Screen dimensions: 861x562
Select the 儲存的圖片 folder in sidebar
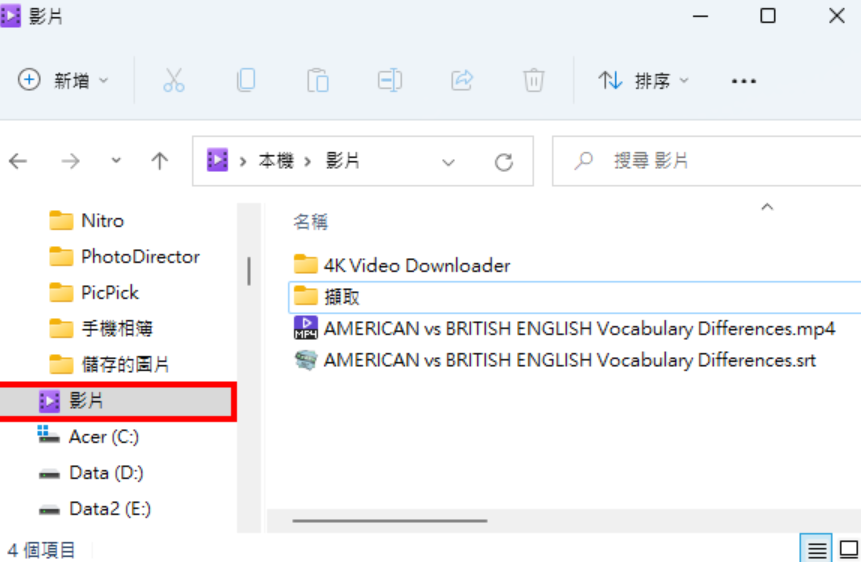pos(109,364)
